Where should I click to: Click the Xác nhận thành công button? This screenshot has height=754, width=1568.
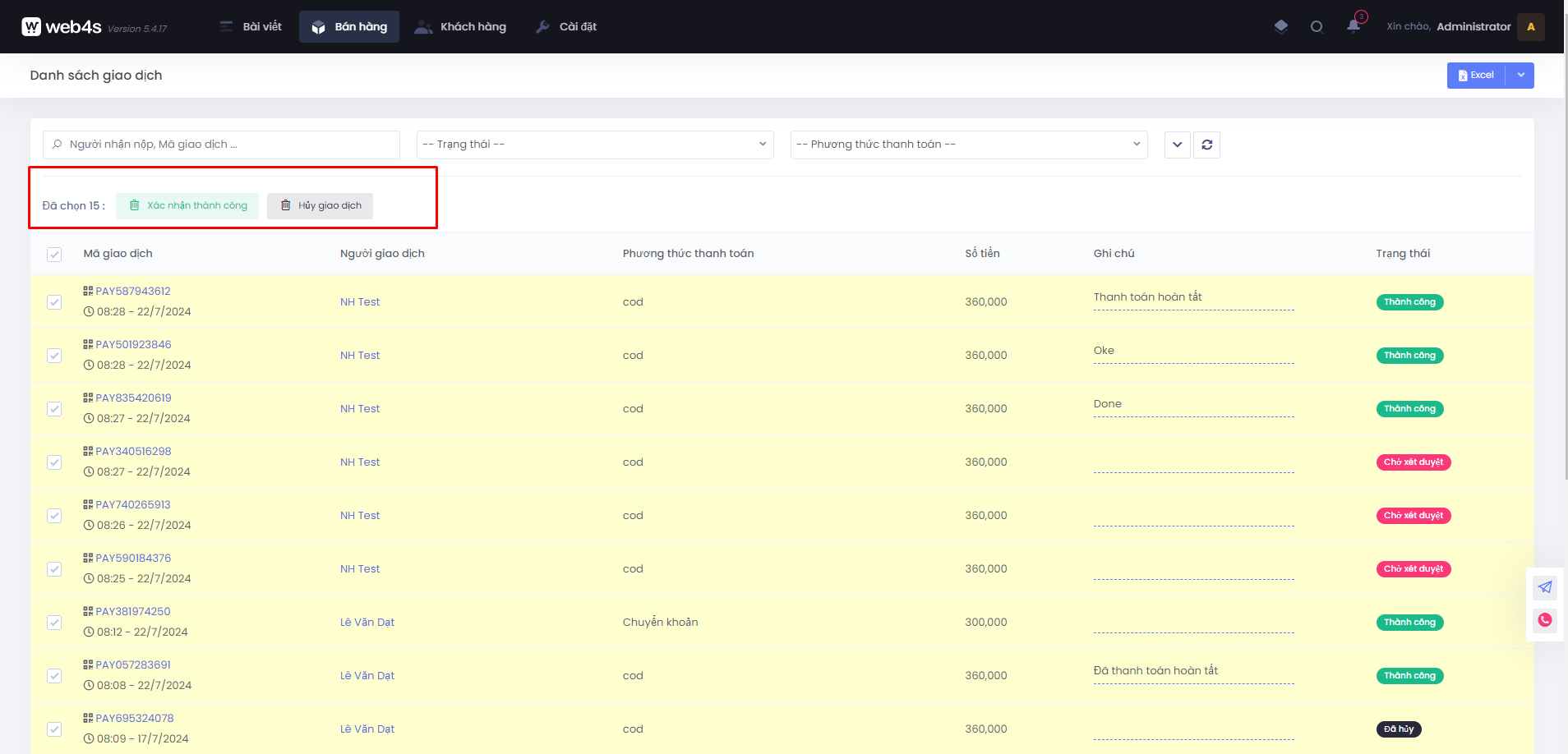pos(187,205)
